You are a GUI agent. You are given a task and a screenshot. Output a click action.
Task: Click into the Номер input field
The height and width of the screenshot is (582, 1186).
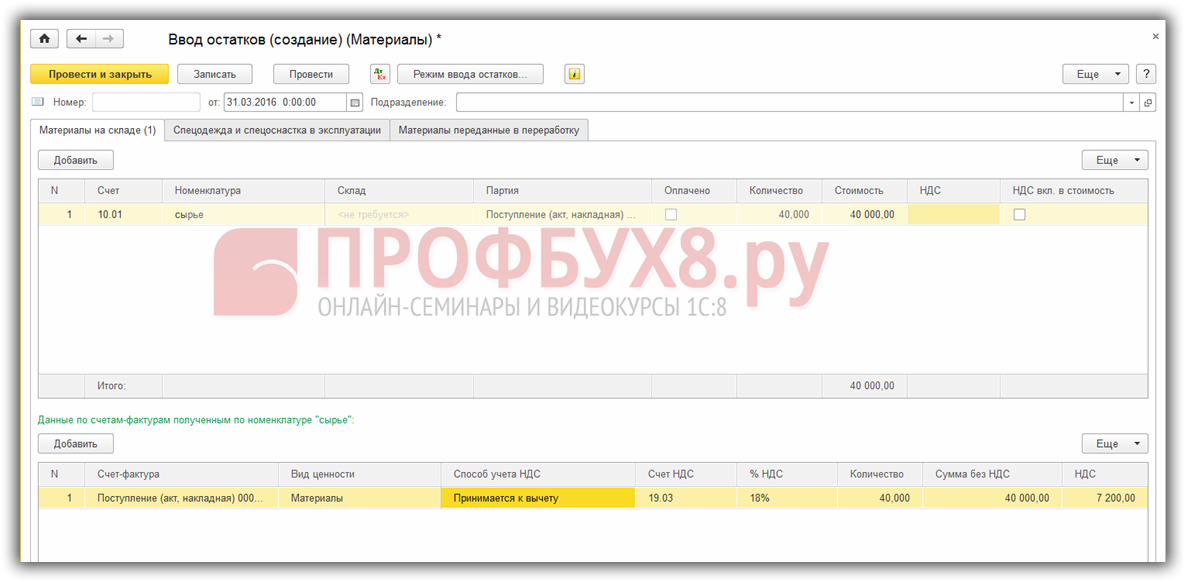[x=146, y=102]
